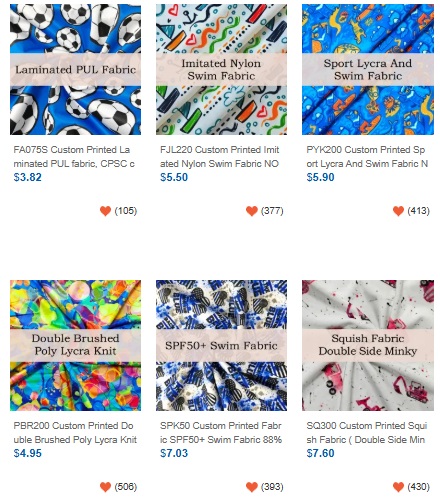
Task: Open the Double Brushed Poly Lycra Knit image
Action: click(75, 345)
